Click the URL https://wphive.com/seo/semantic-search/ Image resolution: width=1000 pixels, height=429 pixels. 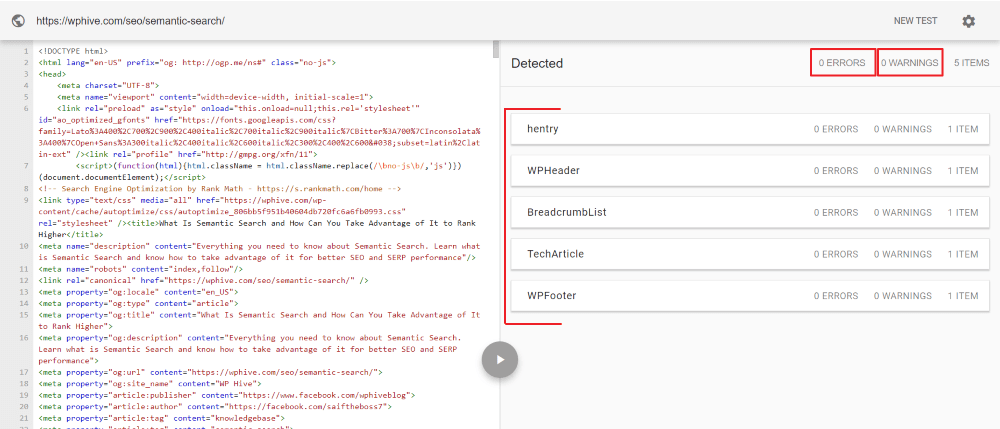pyautogui.click(x=130, y=20)
